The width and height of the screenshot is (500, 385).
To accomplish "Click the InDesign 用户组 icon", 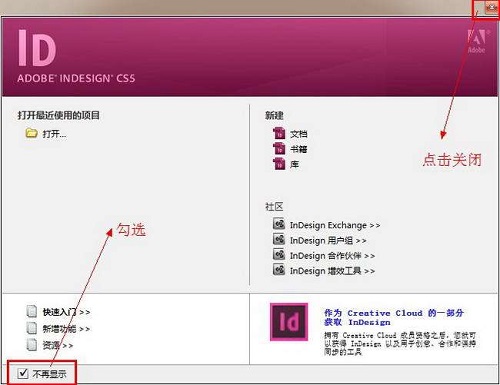I will pyautogui.click(x=279, y=239).
